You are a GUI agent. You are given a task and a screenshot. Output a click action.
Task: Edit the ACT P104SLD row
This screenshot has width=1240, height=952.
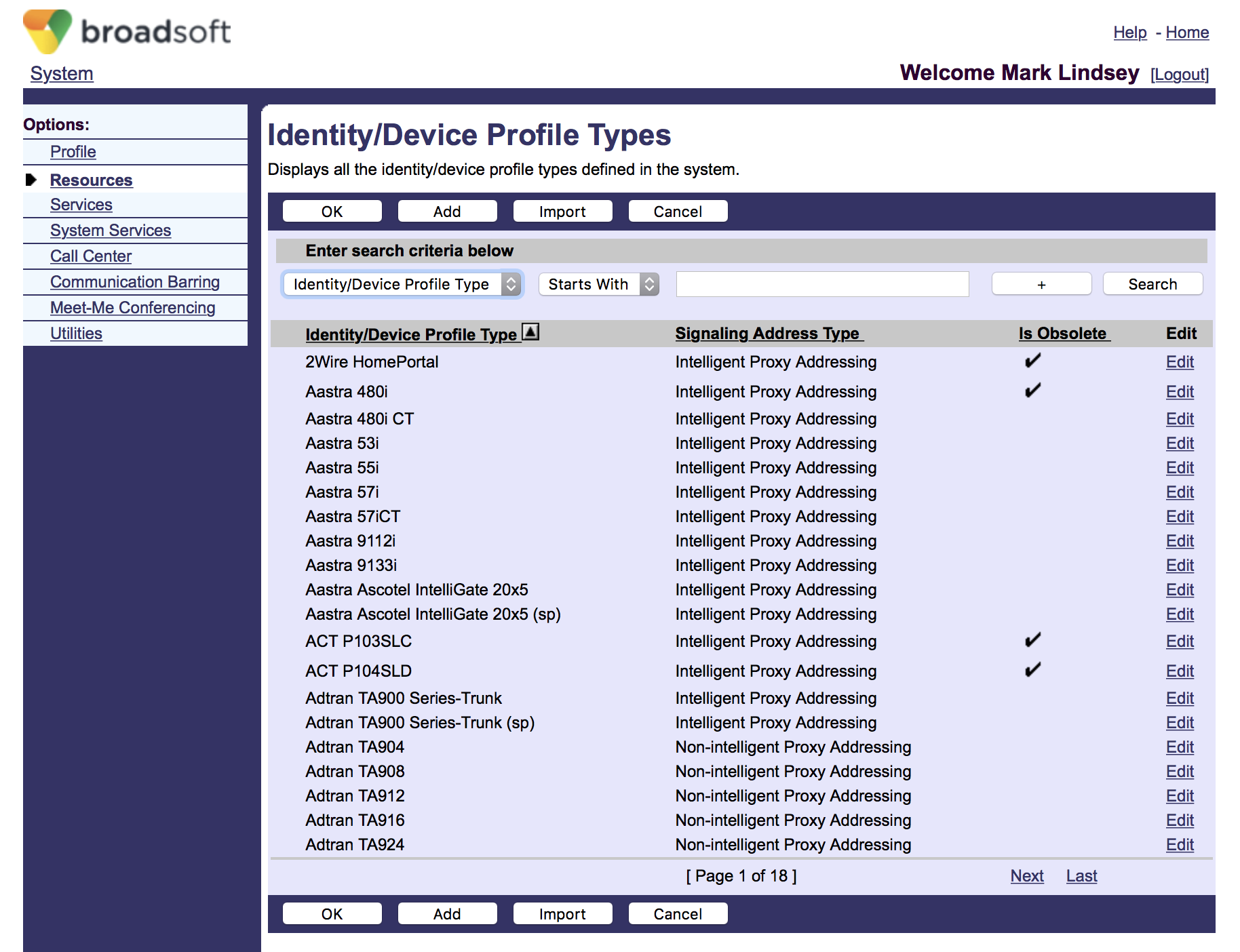[x=1180, y=671]
